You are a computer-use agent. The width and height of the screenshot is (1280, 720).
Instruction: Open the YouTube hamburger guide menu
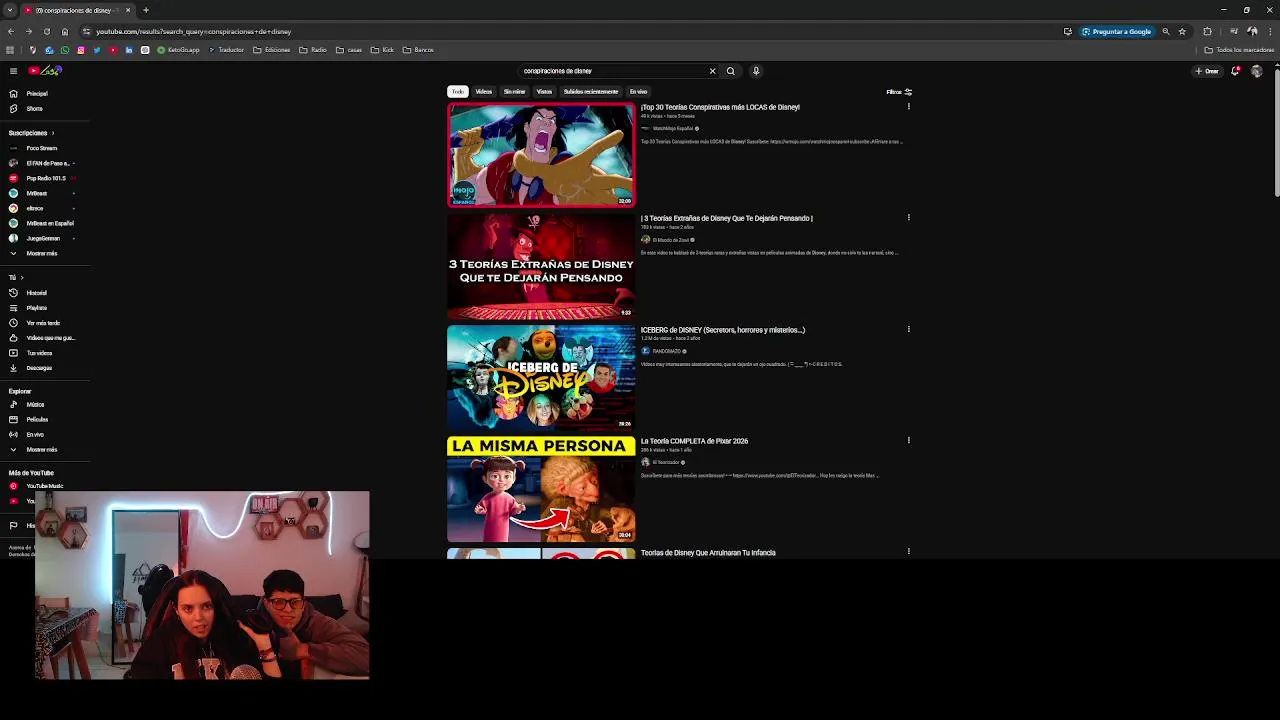(x=13, y=71)
